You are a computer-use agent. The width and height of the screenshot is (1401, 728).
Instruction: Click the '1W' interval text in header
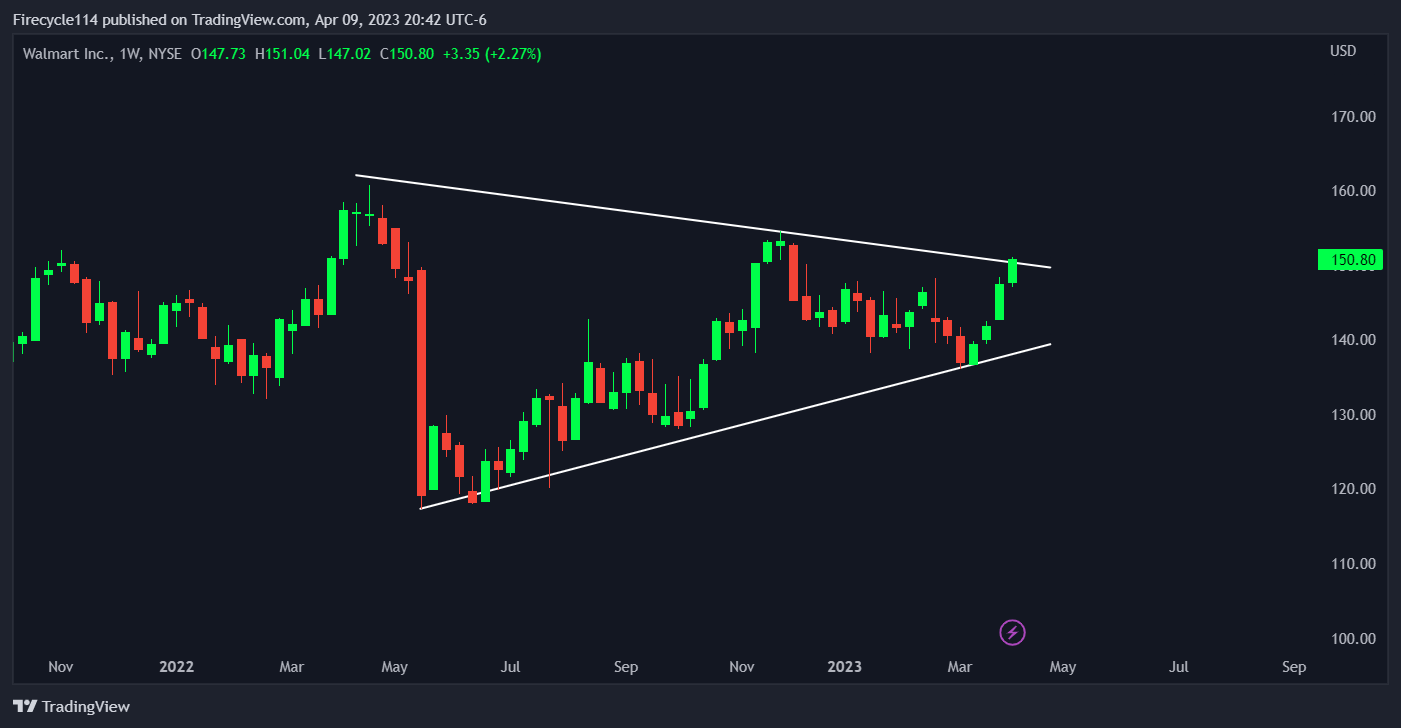click(x=129, y=54)
